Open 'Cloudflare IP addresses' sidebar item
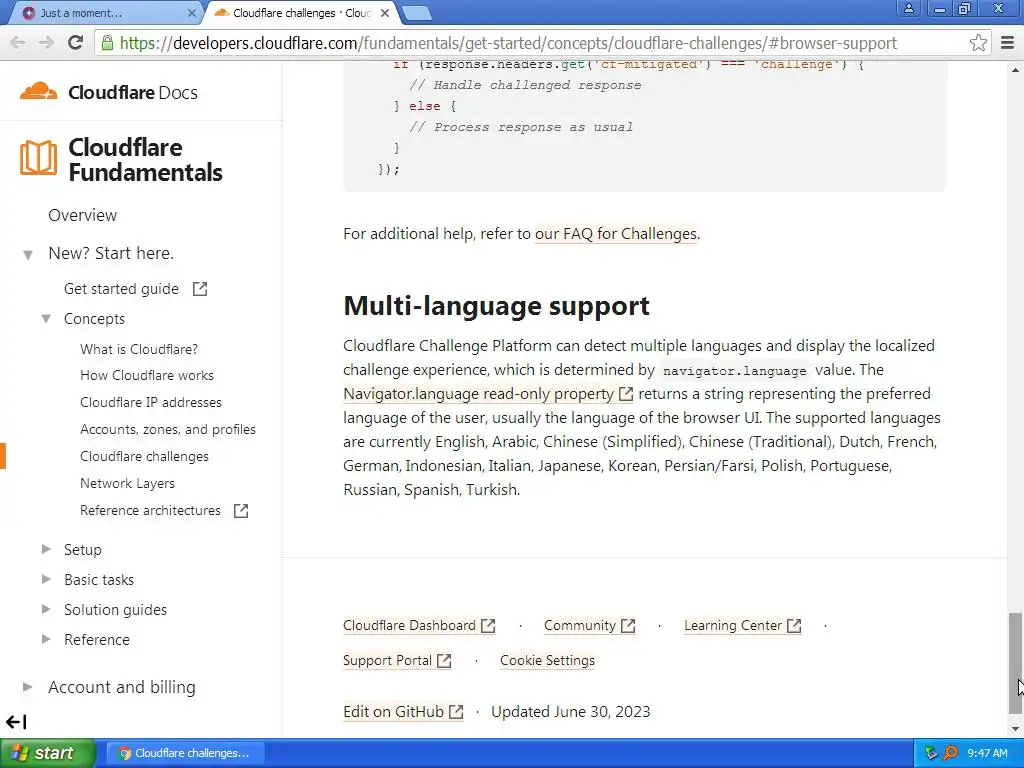The image size is (1024, 768). (150, 402)
